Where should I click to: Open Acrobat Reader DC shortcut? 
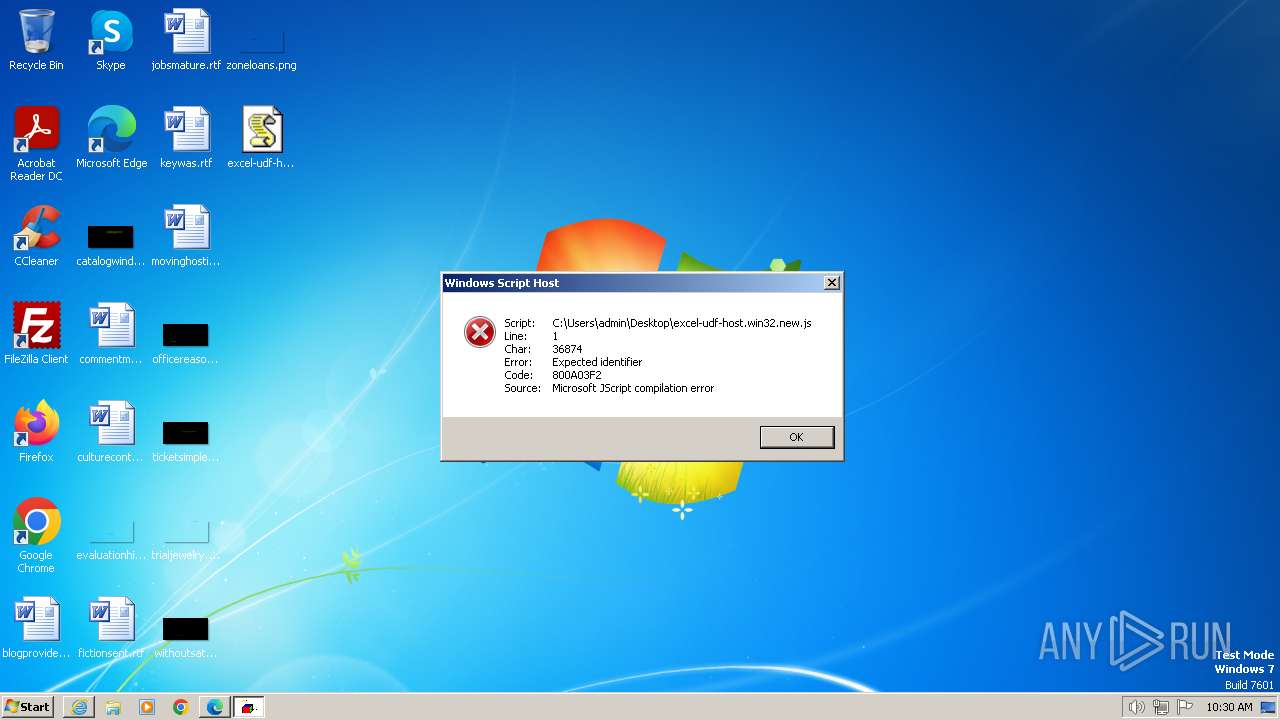[36, 144]
